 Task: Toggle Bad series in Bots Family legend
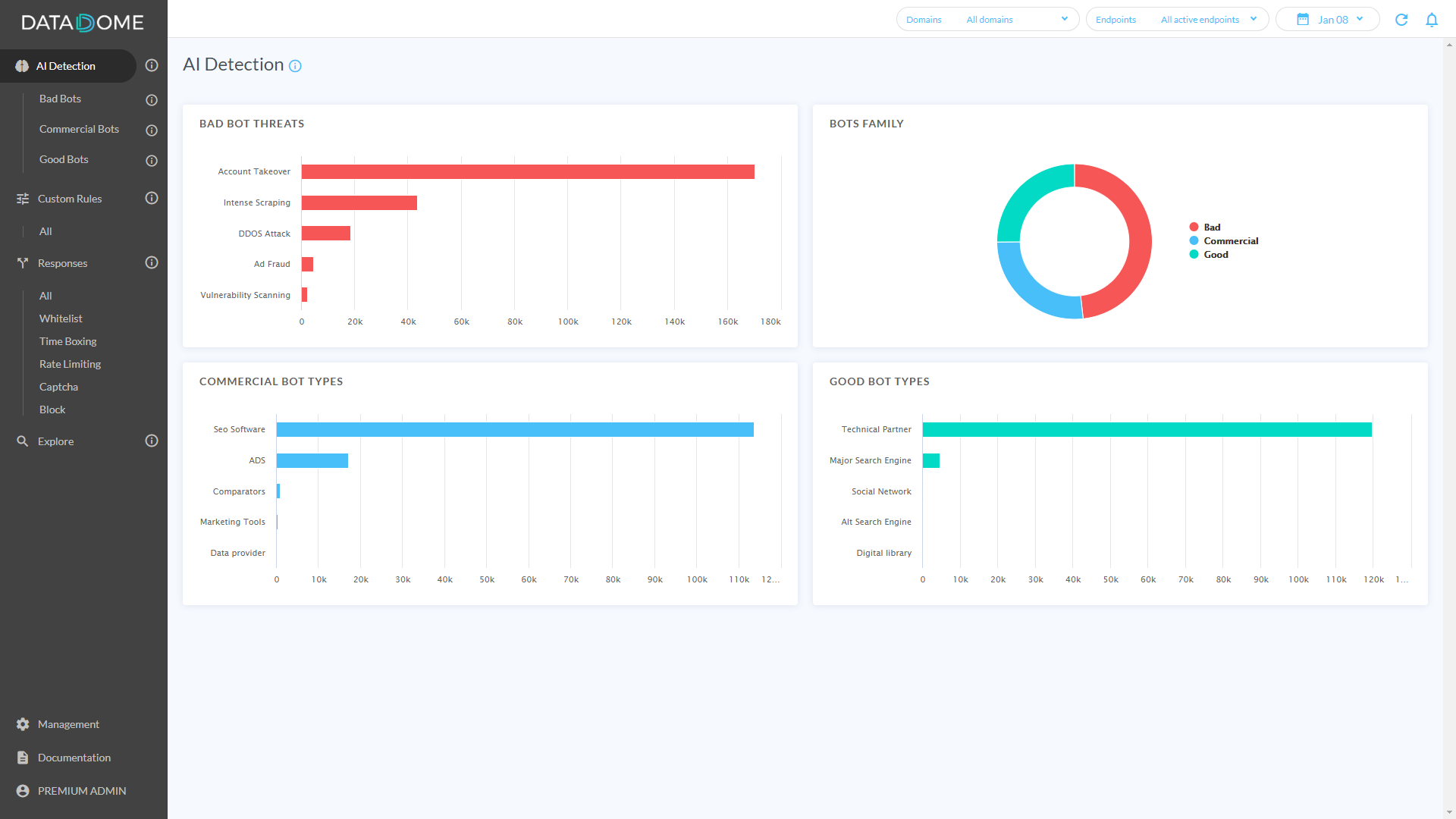pyautogui.click(x=1211, y=227)
